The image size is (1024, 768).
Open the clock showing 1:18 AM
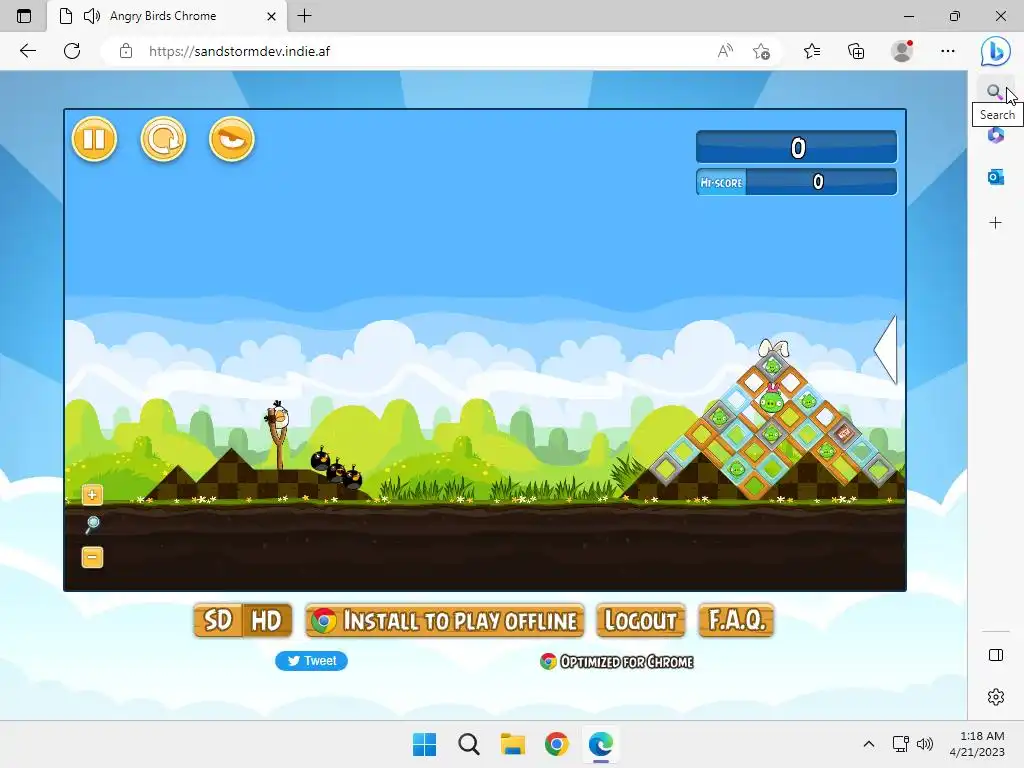pyautogui.click(x=977, y=744)
